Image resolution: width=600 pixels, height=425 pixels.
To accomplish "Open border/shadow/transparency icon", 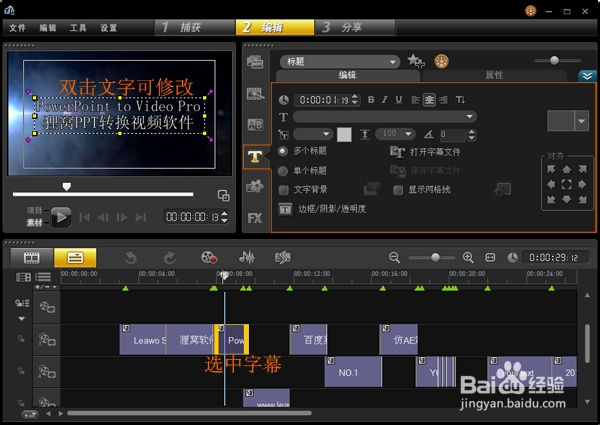I will tap(285, 209).
